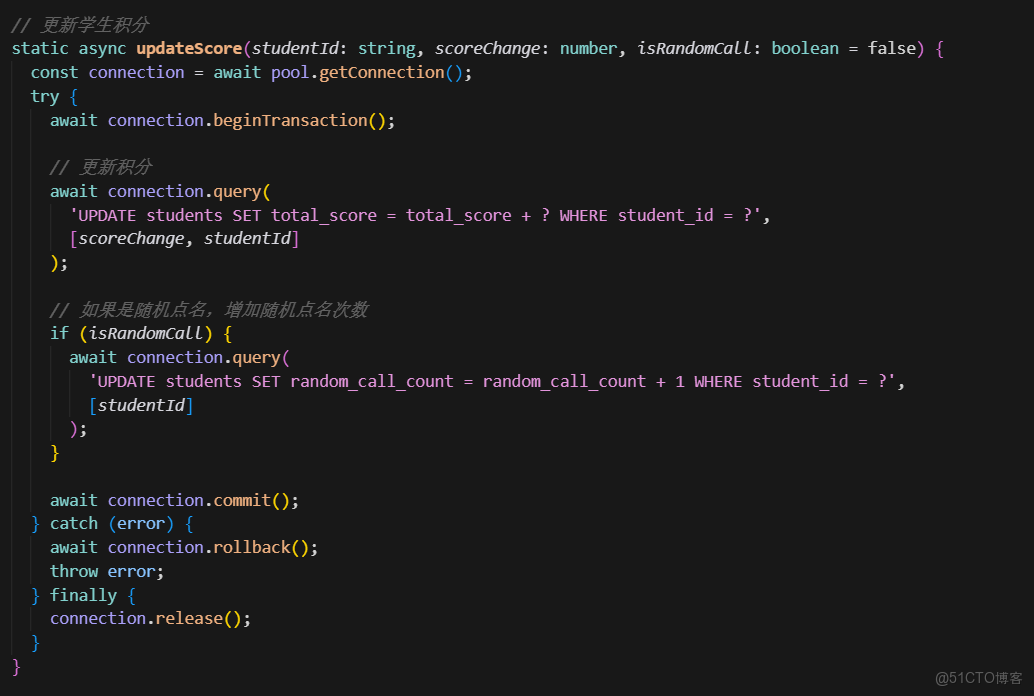1034x696 pixels.
Task: Click the 'const' keyword
Action: point(54,73)
